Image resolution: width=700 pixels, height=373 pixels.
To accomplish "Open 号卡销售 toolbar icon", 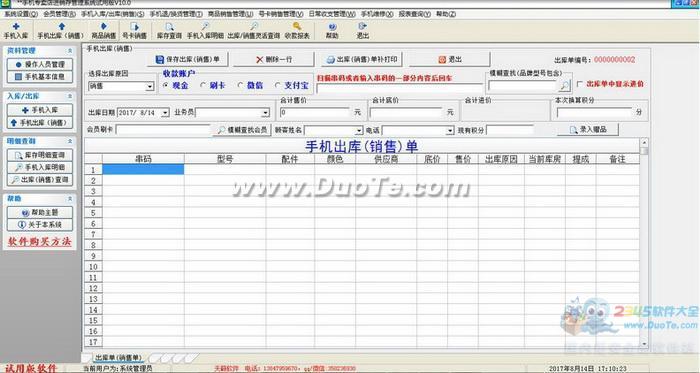I will (x=134, y=30).
